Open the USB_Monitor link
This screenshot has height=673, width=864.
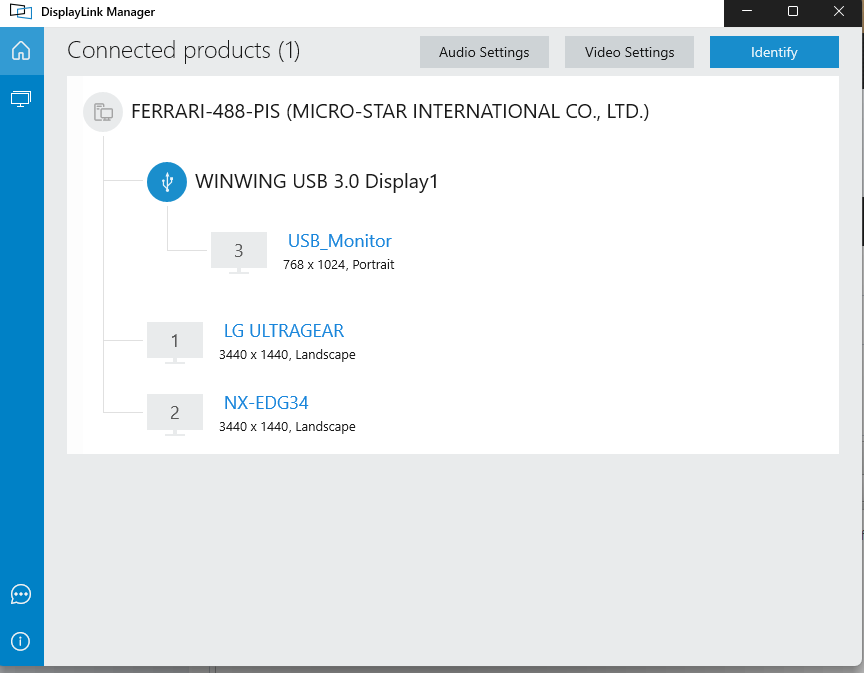pyautogui.click(x=339, y=241)
